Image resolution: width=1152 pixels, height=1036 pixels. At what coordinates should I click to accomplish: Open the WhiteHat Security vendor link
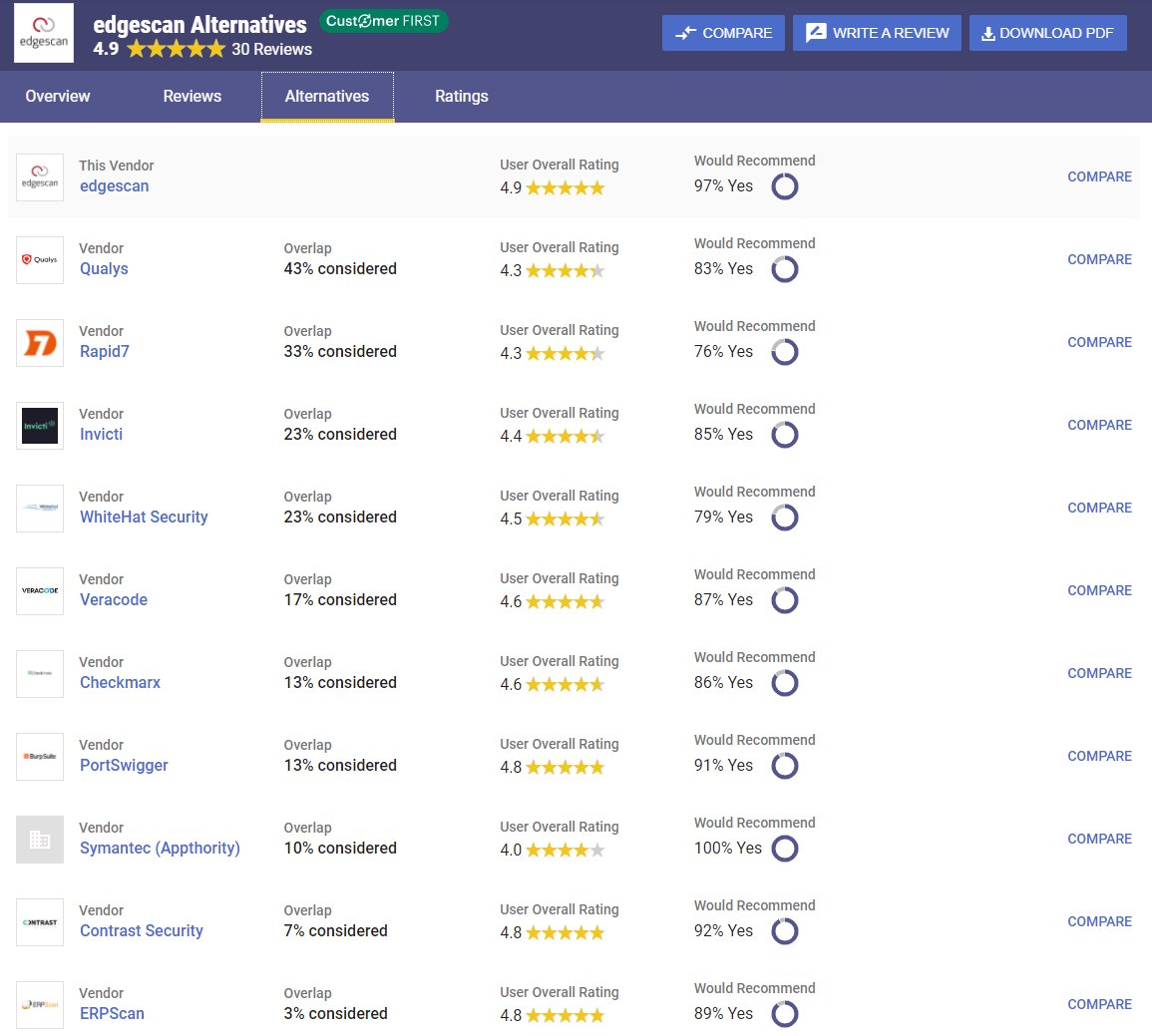click(x=144, y=517)
